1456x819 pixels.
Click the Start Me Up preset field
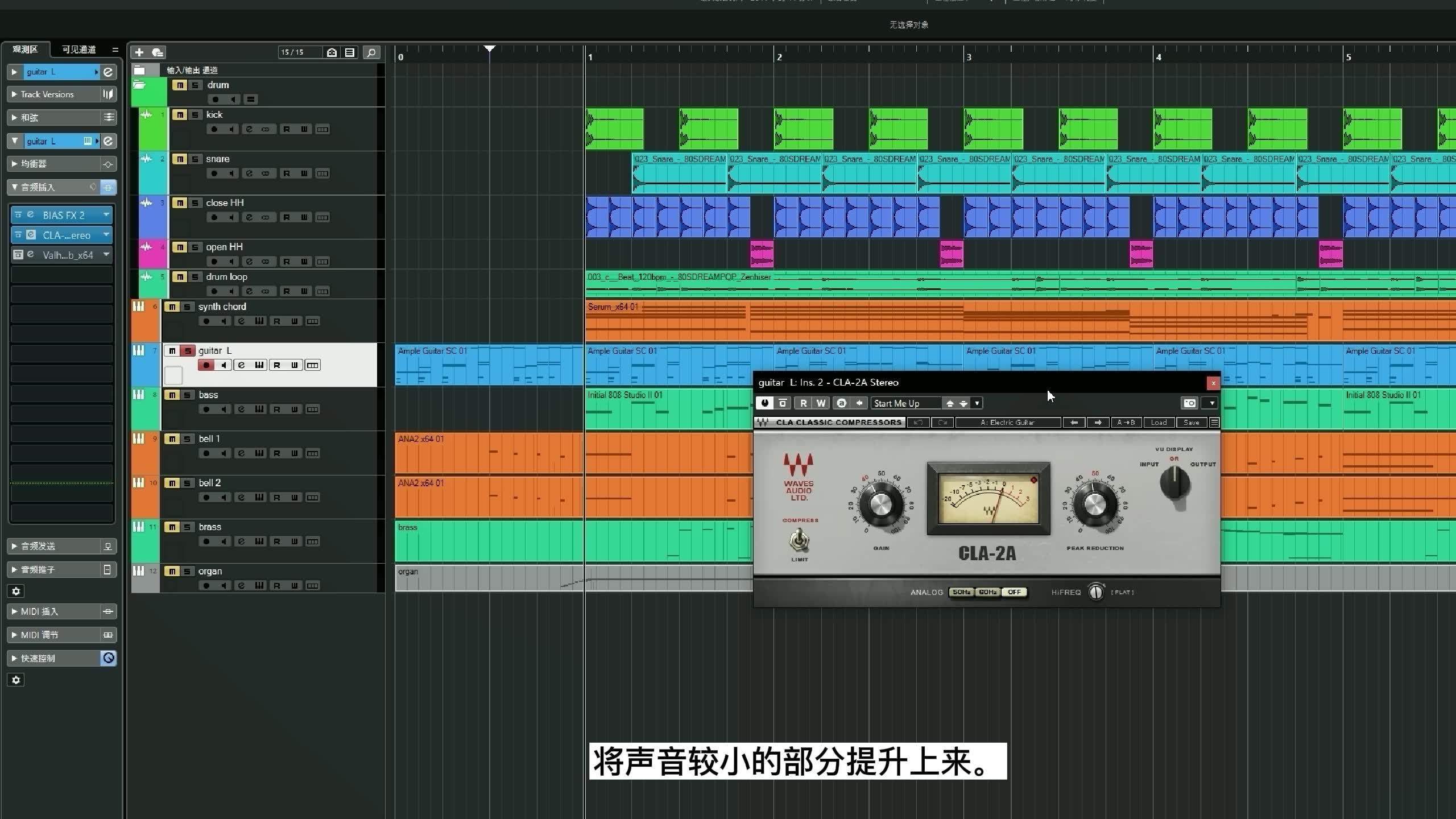click(907, 403)
